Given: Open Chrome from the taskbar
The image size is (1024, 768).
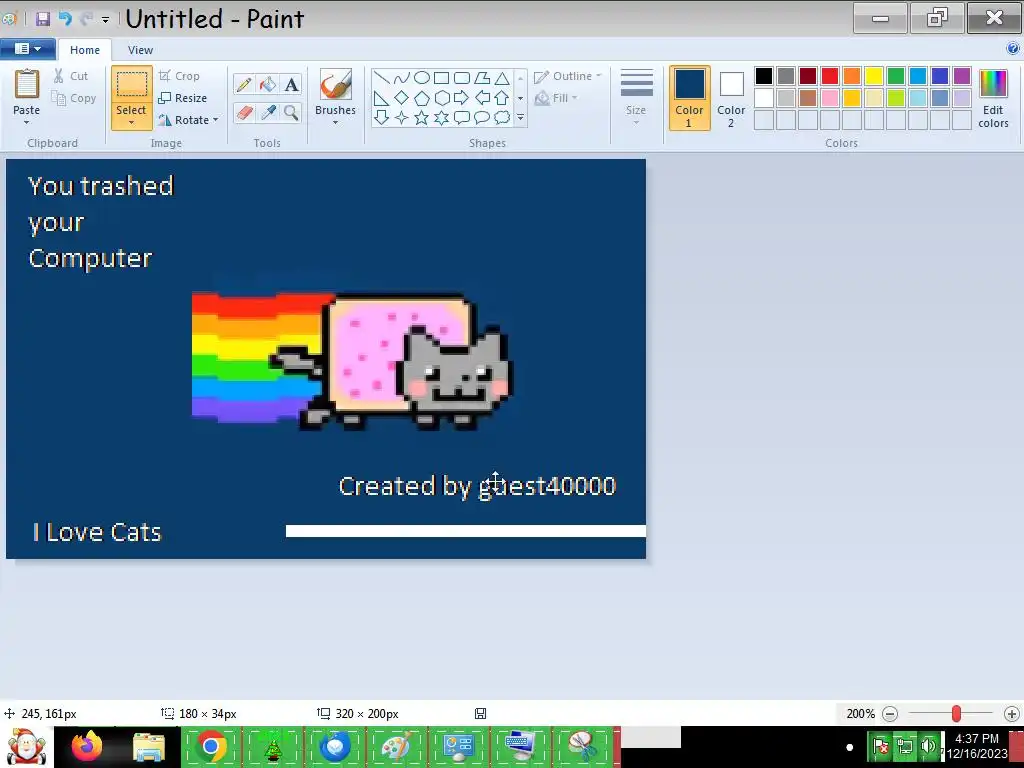Looking at the screenshot, I should 211,746.
